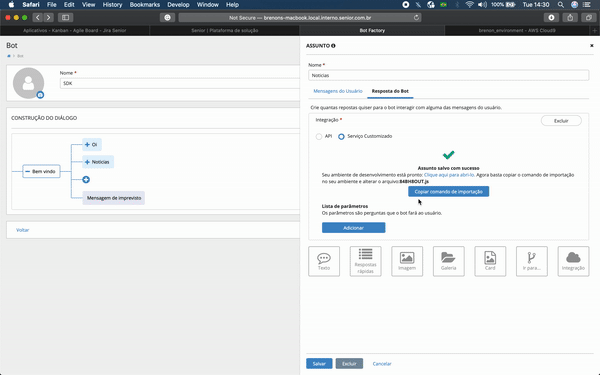
Task: Open the volume control in menu bar
Action: 483,5
